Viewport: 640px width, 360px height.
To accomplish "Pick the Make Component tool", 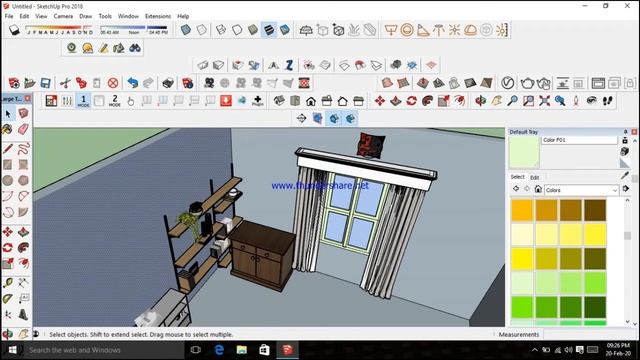I will (x=23, y=113).
